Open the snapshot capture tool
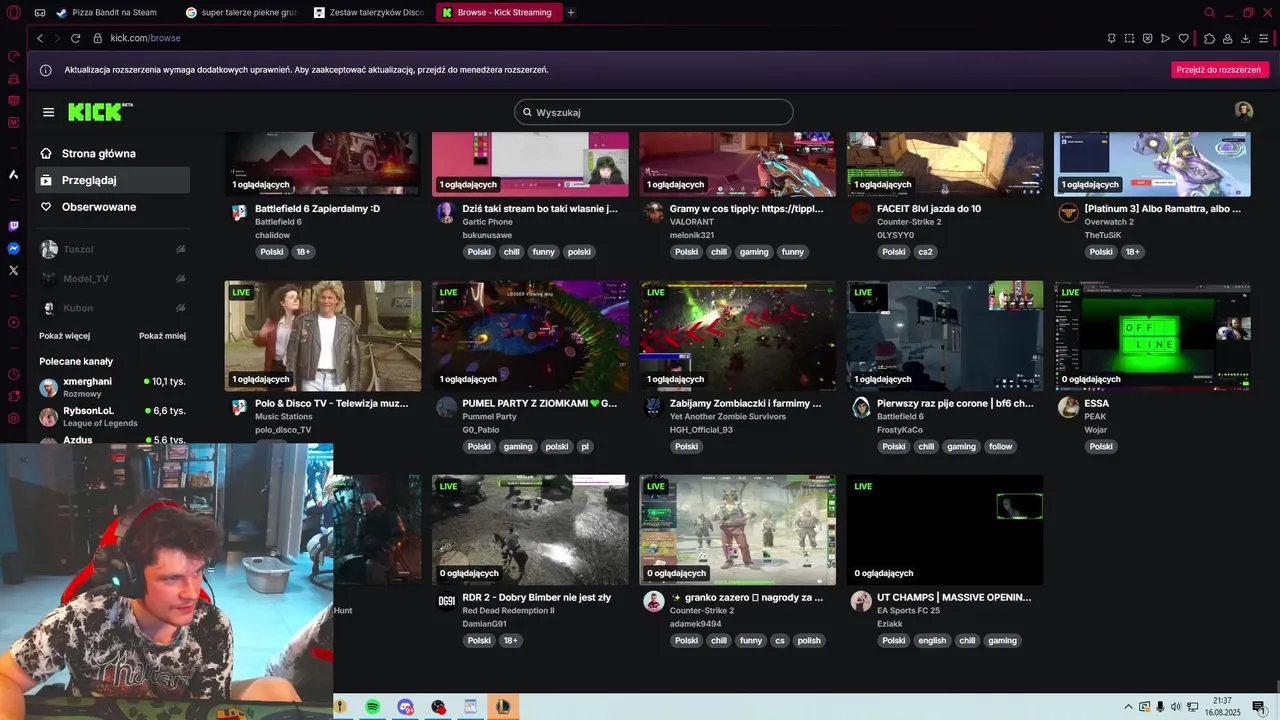 coord(1129,38)
